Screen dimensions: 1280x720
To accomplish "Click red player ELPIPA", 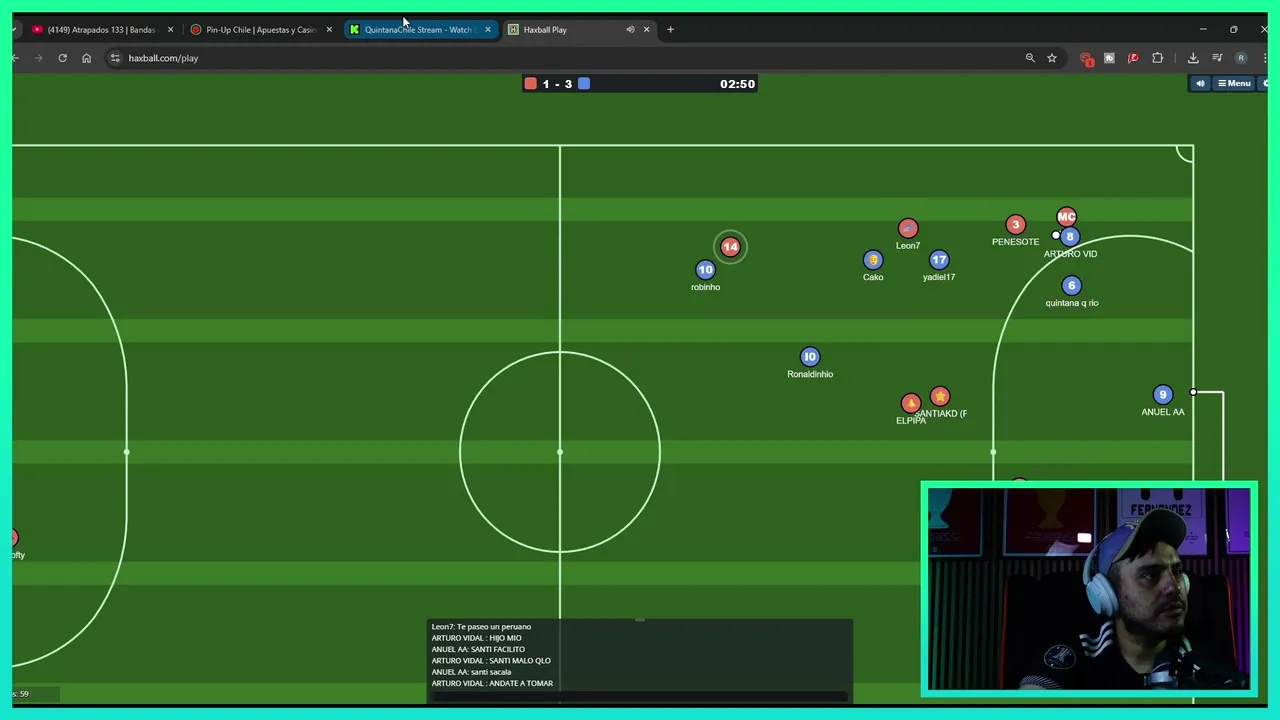I will tap(910, 404).
